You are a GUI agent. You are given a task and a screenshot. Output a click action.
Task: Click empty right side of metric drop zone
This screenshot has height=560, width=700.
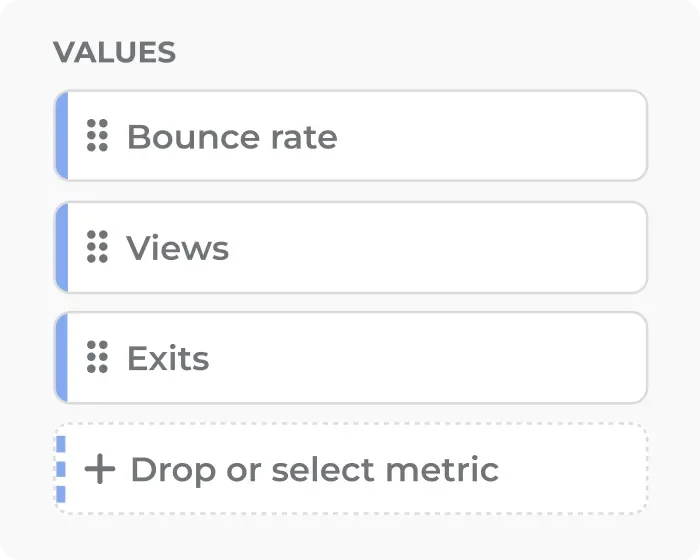click(580, 469)
